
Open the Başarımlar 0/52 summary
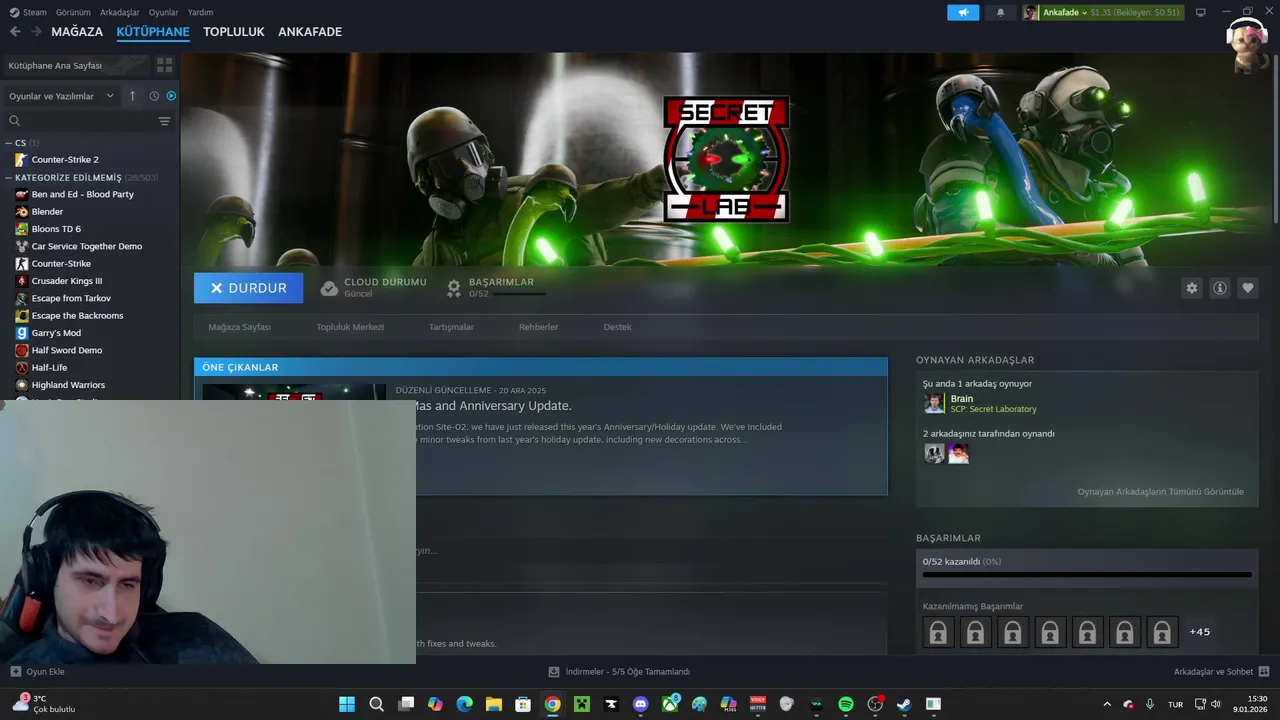point(496,288)
